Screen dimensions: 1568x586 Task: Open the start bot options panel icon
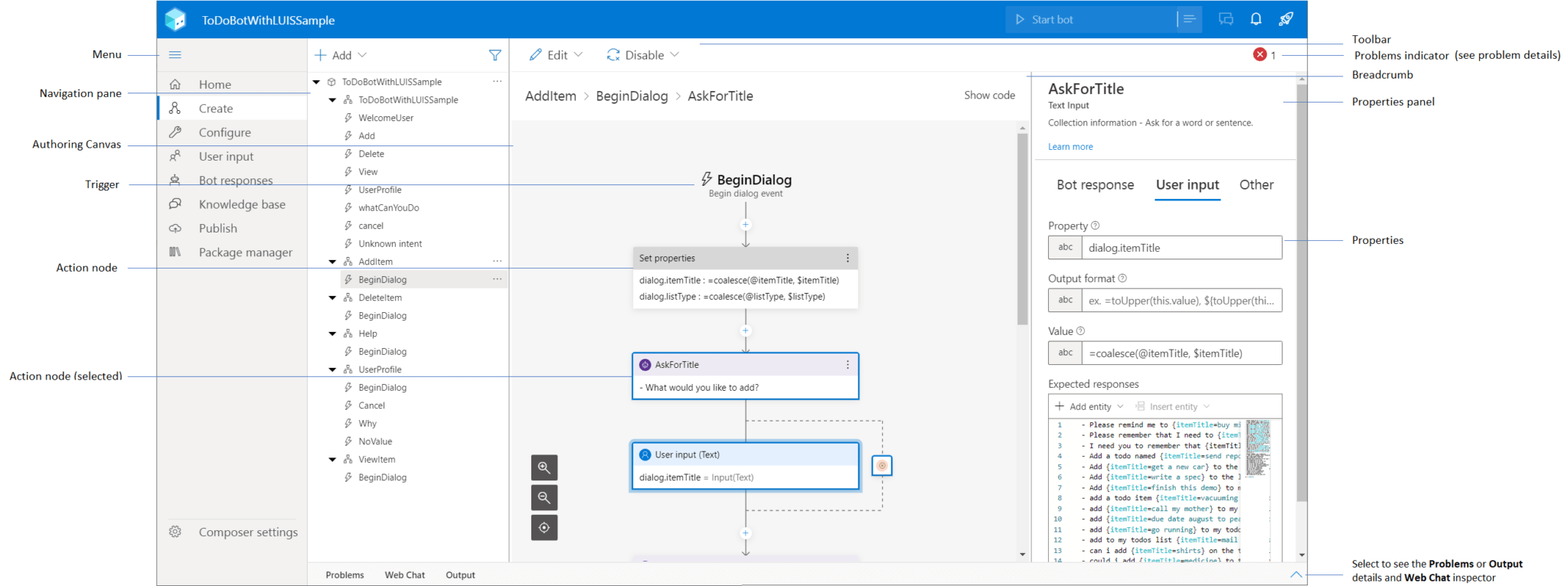coord(1189,19)
